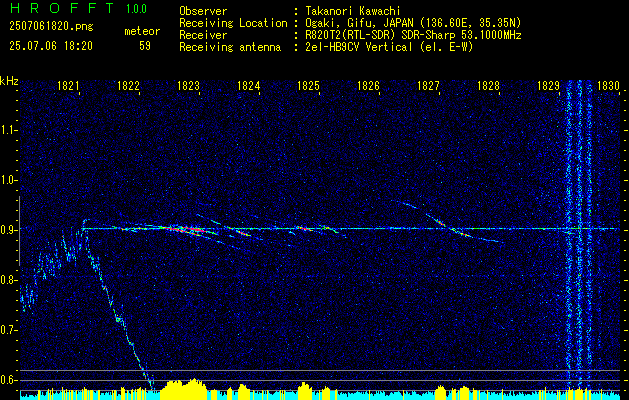Click the kHz axis unit label
The height and width of the screenshot is (400, 629).
coord(9,81)
